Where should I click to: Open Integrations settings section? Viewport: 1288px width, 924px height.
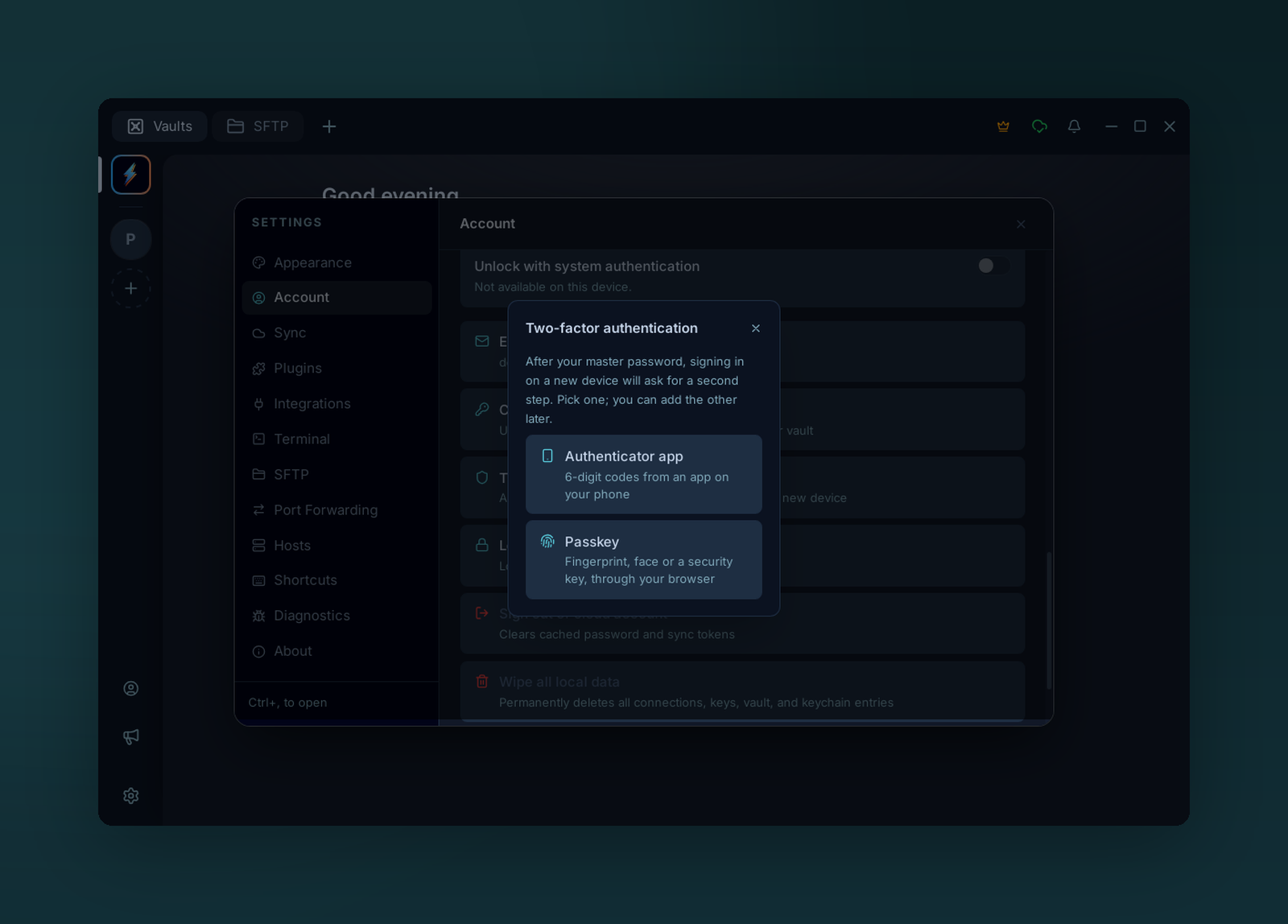tap(336, 404)
